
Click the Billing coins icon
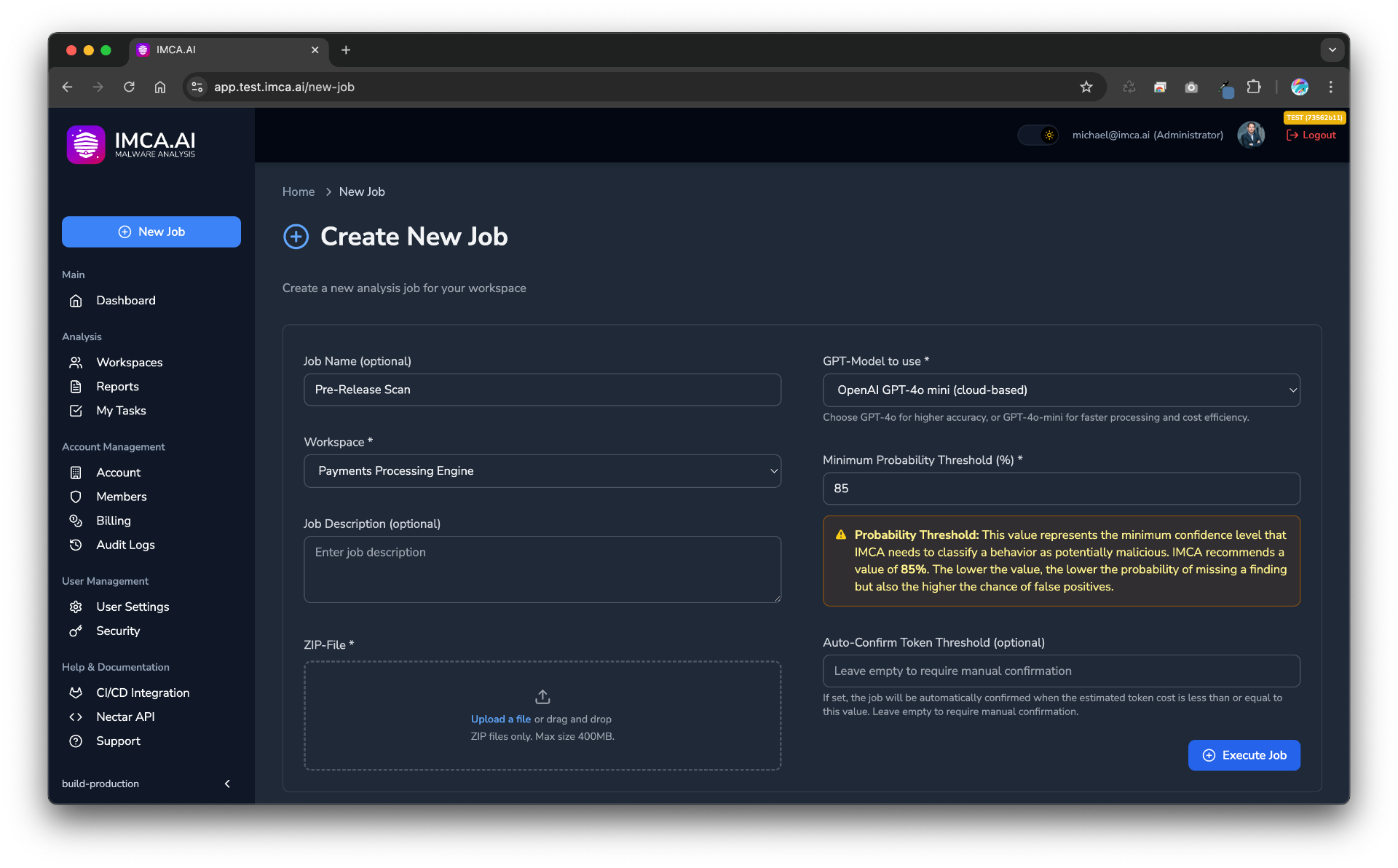point(76,521)
